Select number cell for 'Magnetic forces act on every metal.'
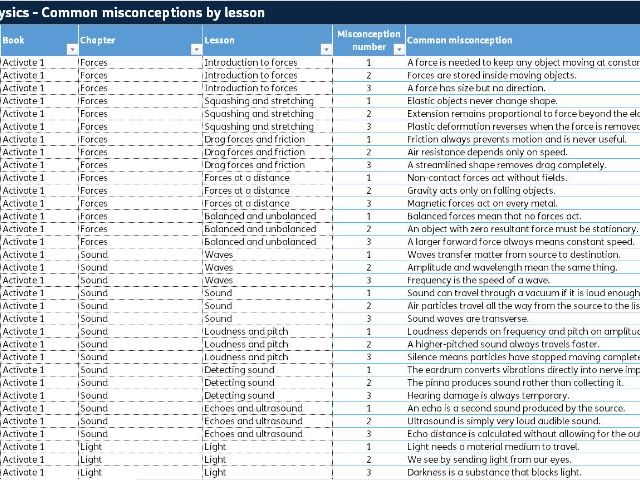The image size is (640, 480). pos(369,203)
